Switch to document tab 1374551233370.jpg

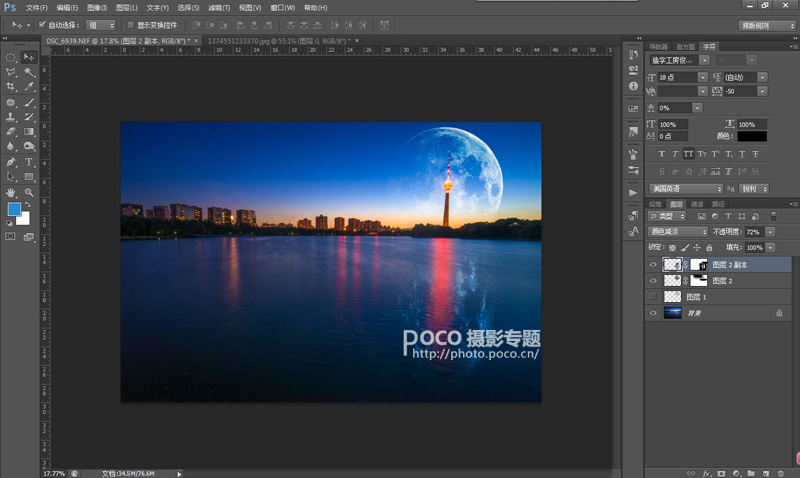279,40
